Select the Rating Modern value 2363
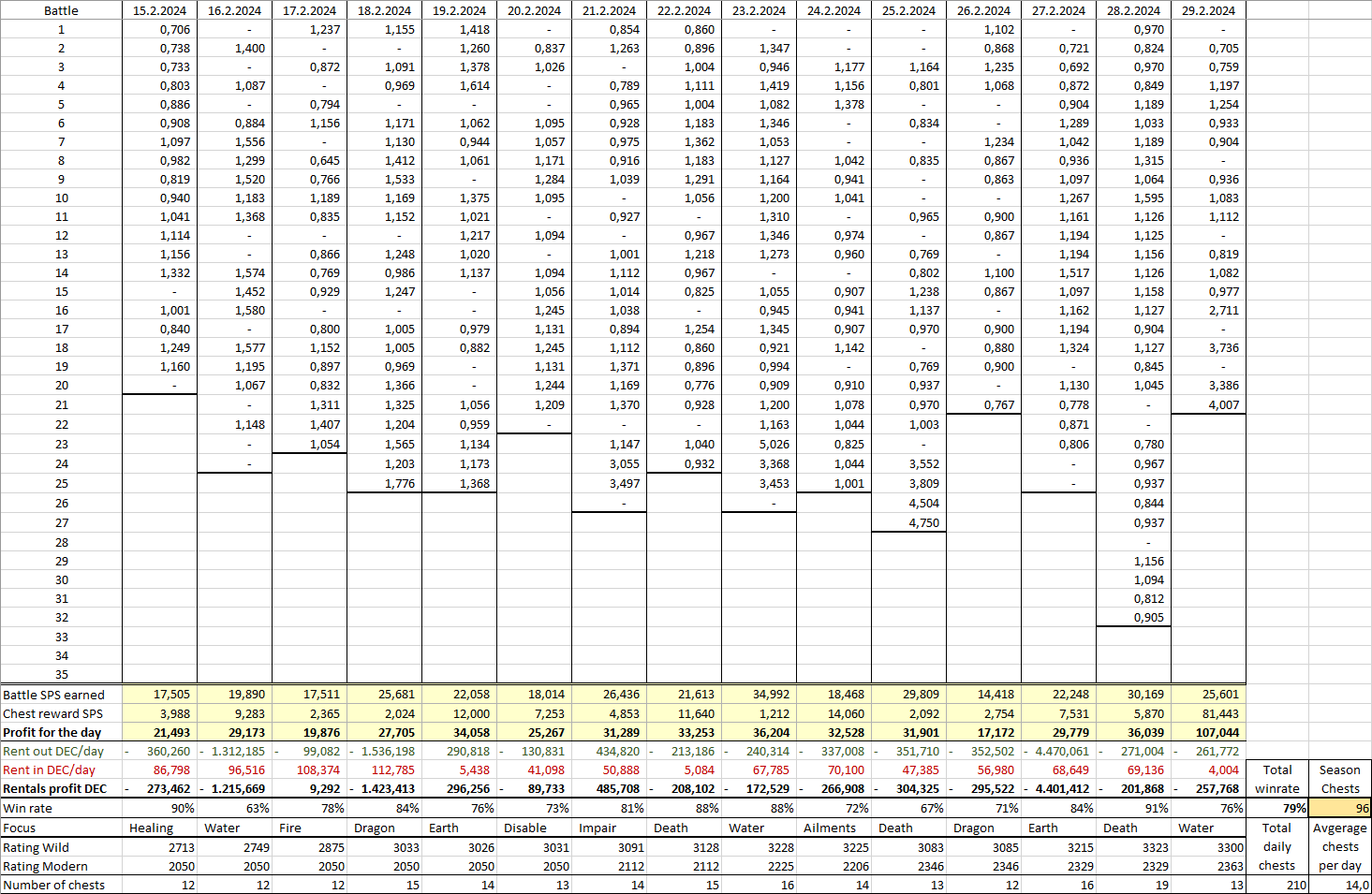The image size is (1372, 894). click(1230, 866)
